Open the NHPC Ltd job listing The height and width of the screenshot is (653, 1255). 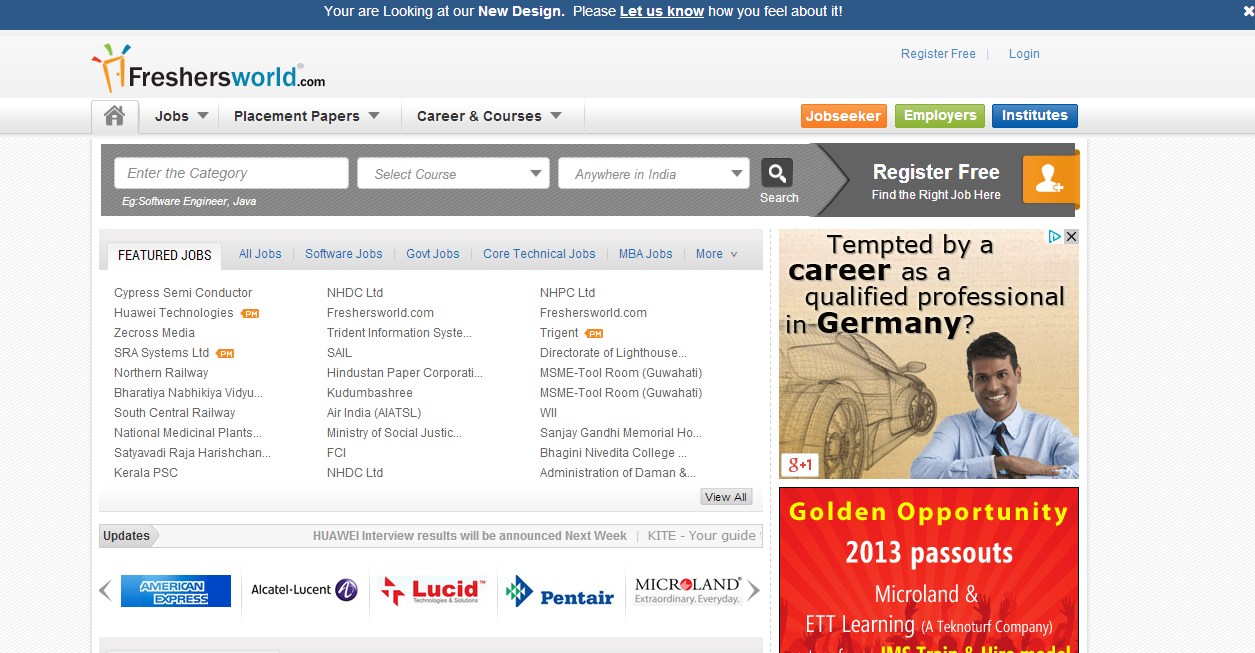click(x=568, y=293)
